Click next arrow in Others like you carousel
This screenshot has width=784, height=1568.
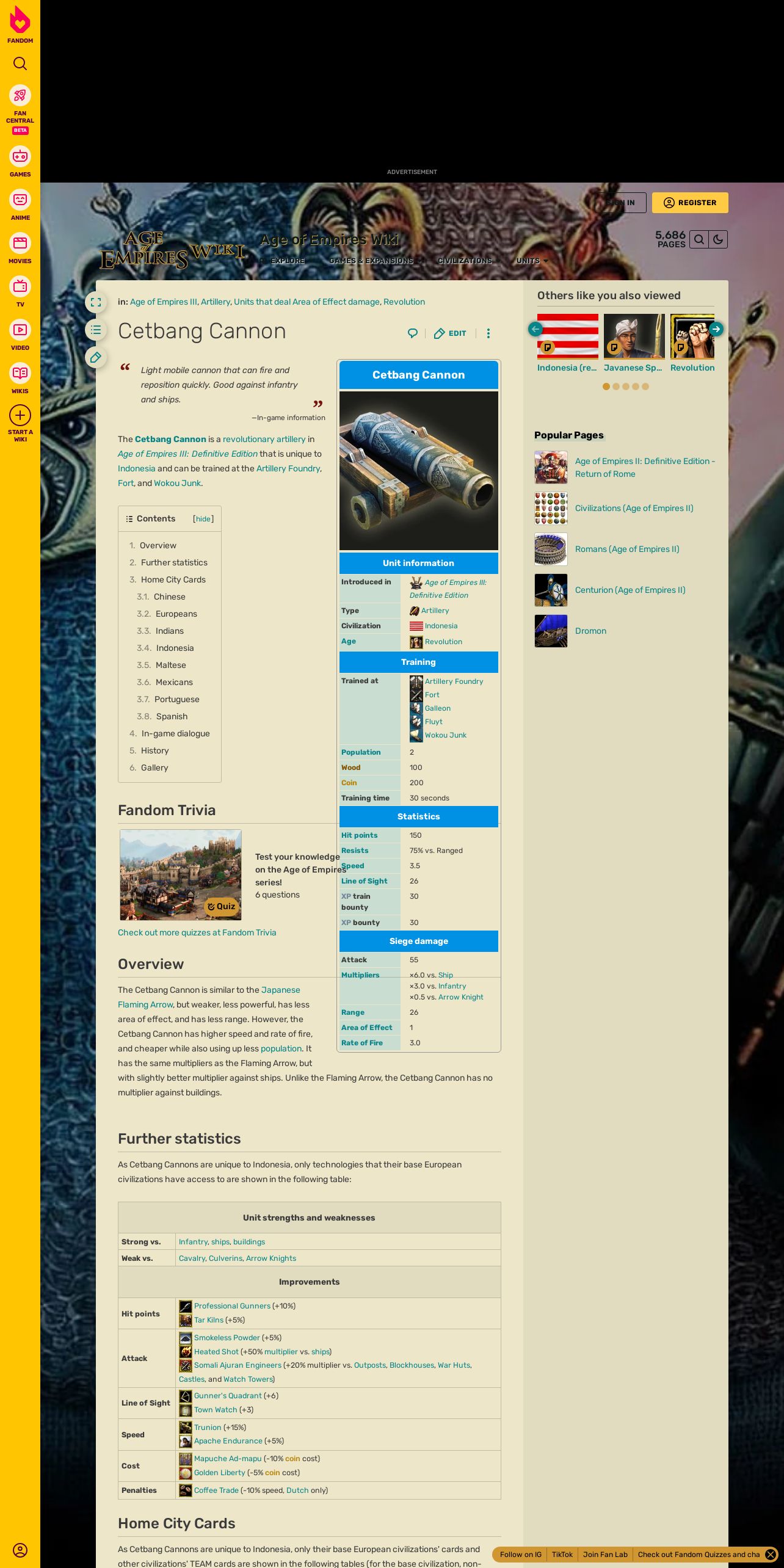coord(716,329)
